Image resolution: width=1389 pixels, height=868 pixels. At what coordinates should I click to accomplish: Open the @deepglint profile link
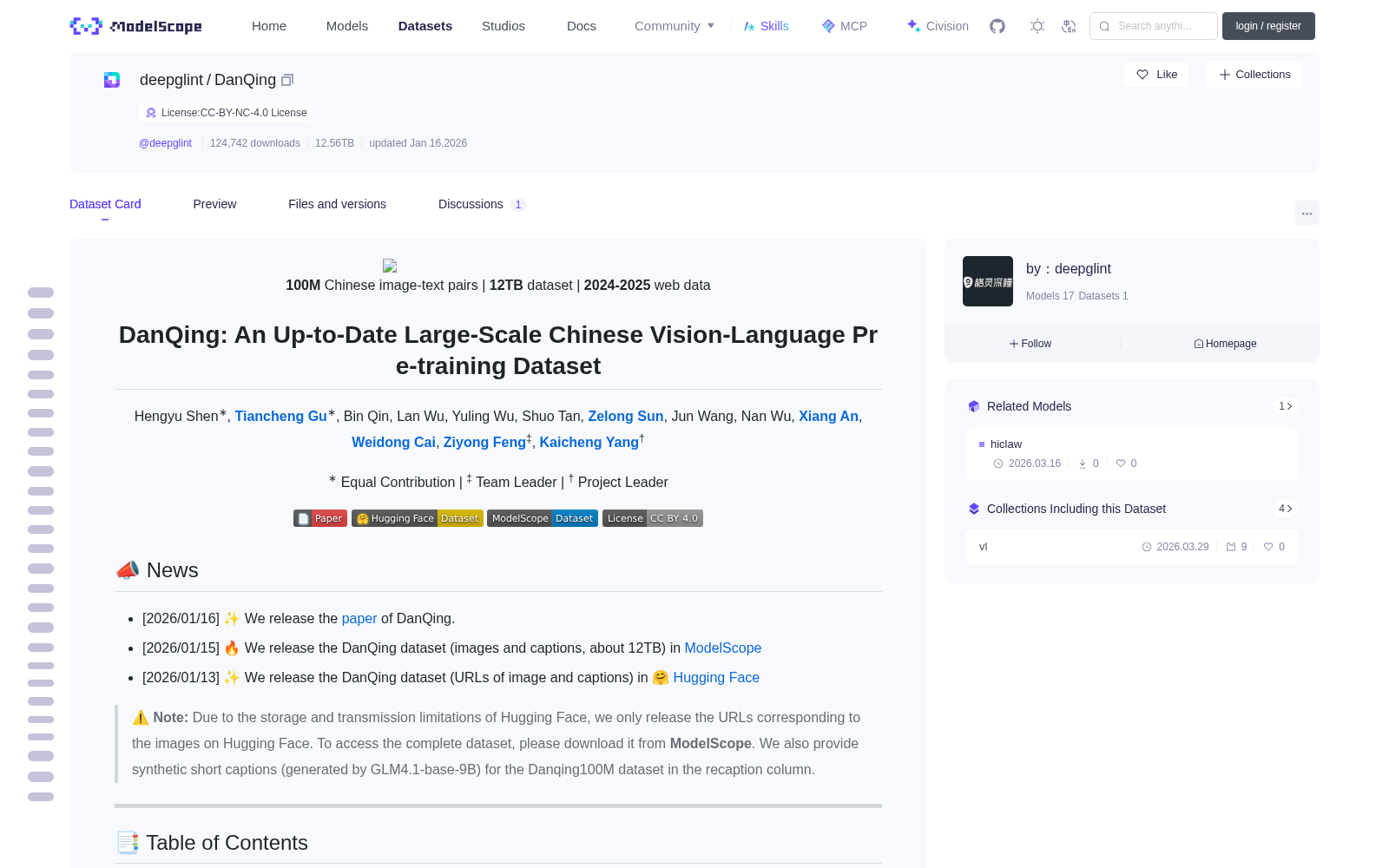(x=165, y=143)
